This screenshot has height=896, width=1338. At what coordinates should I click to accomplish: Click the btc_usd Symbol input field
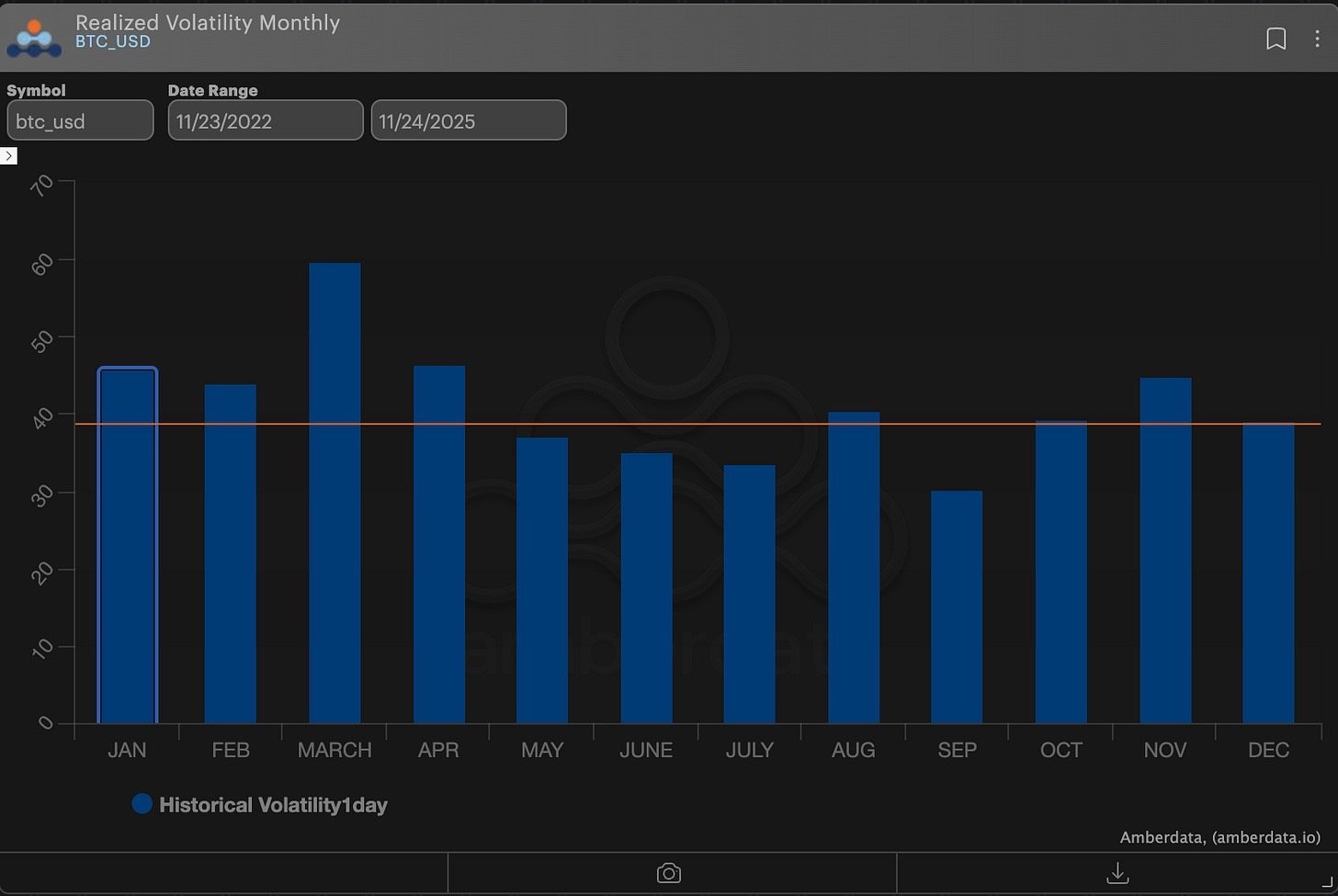(x=80, y=120)
